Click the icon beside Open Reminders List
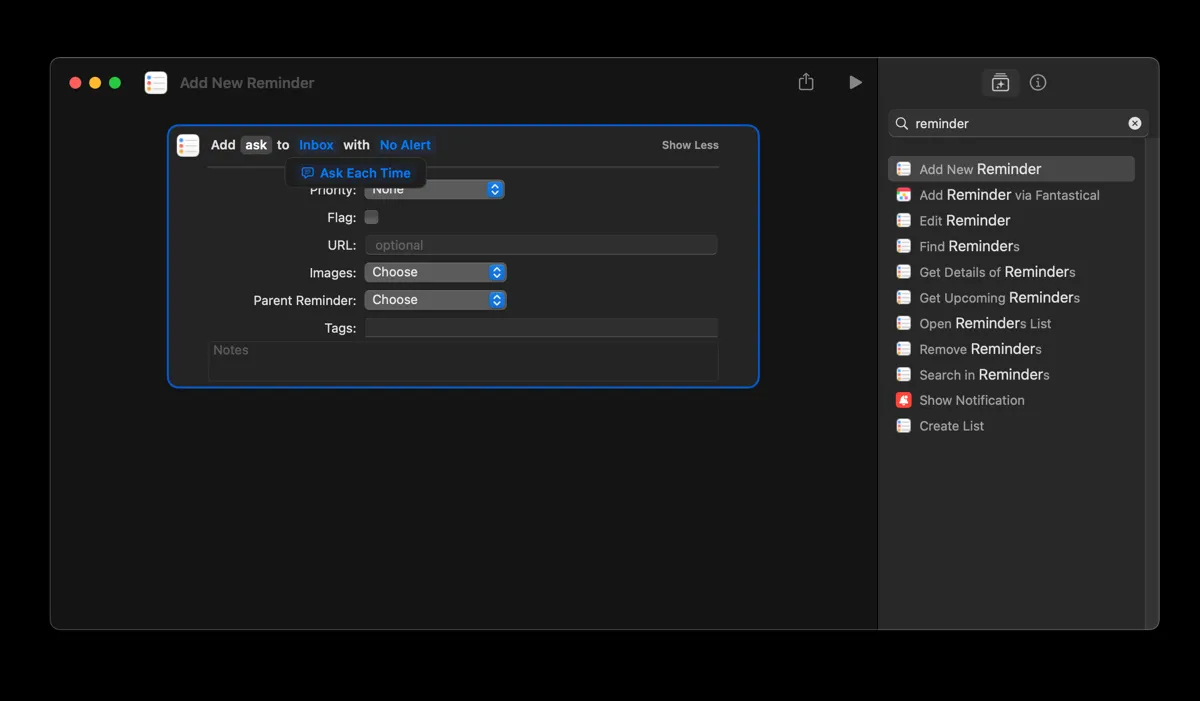 click(x=903, y=323)
